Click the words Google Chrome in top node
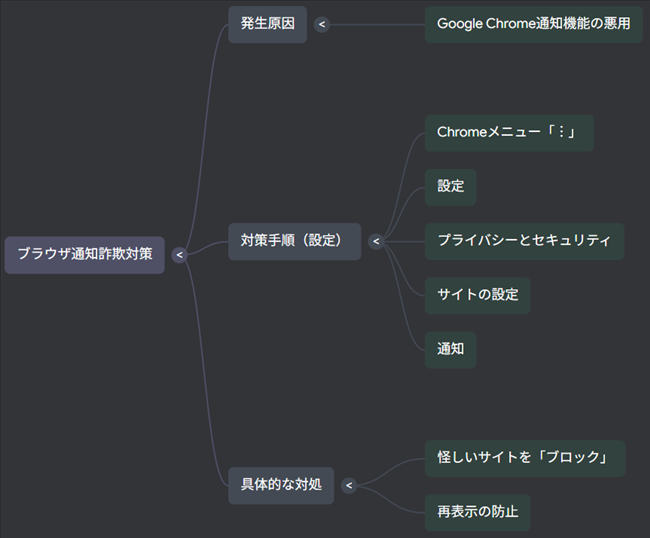 [x=484, y=25]
